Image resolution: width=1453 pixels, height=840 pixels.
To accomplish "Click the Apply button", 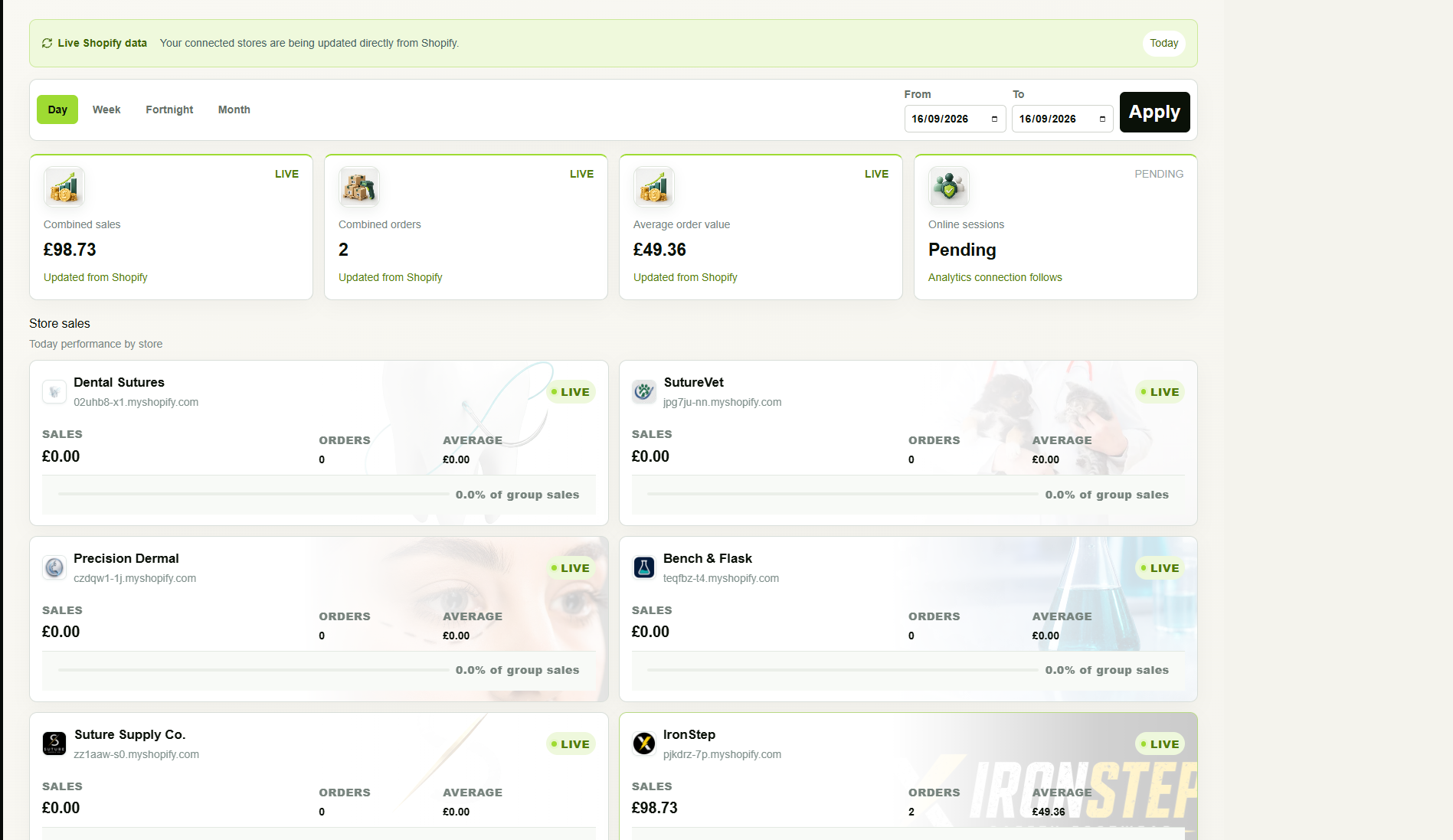I will click(x=1155, y=113).
